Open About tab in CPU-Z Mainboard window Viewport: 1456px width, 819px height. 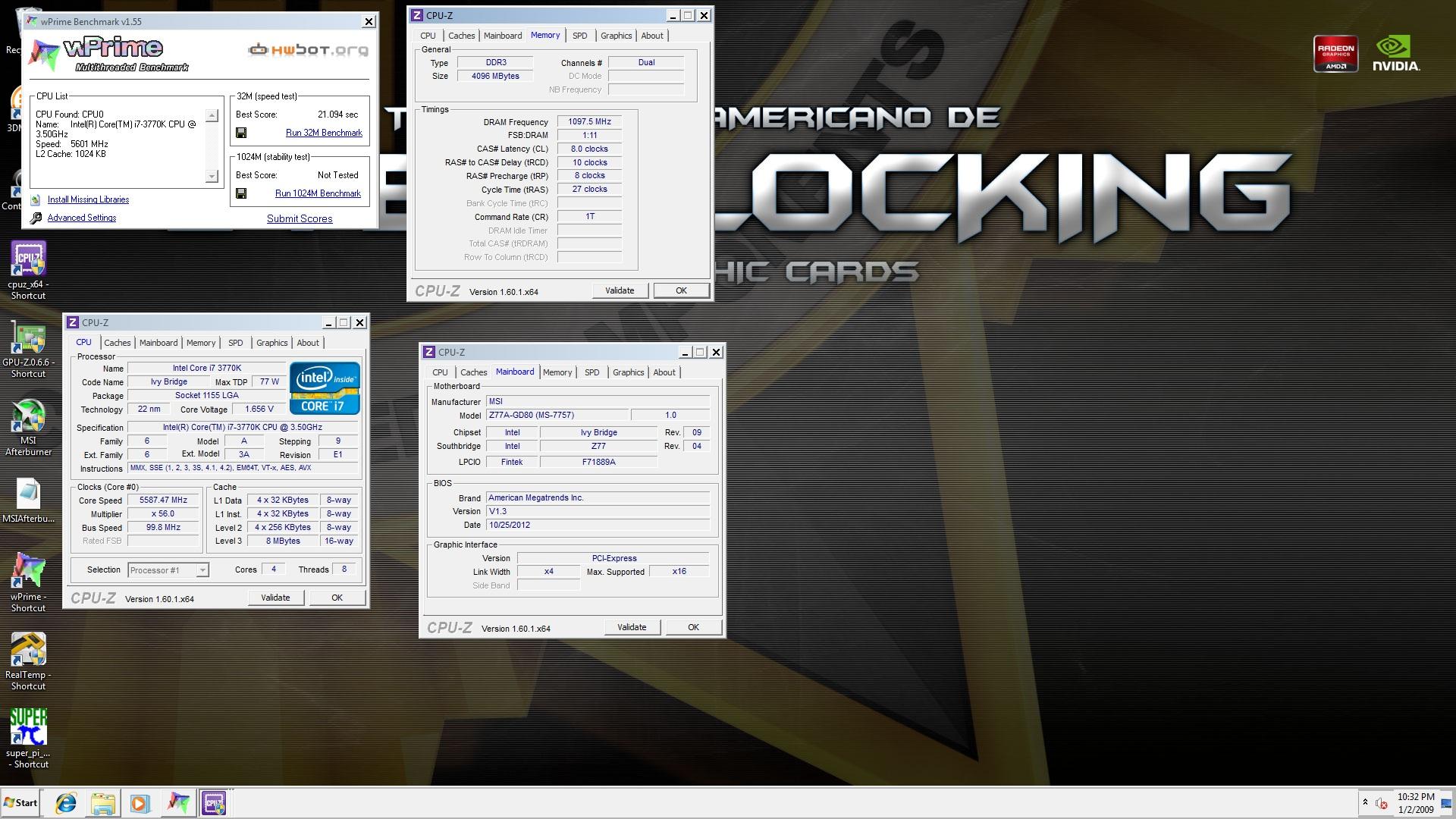coord(664,372)
